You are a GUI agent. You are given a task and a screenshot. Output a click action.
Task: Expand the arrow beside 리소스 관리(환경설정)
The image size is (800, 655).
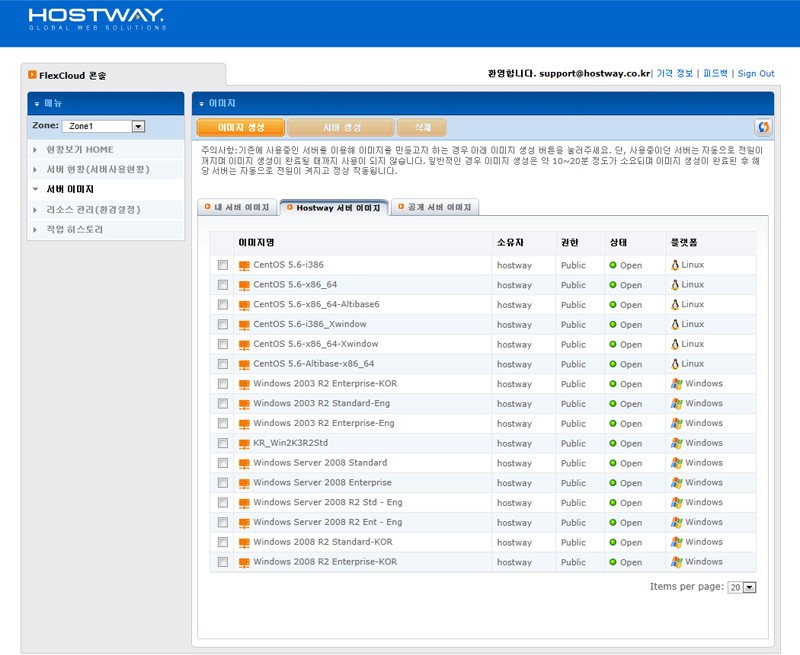[35, 210]
